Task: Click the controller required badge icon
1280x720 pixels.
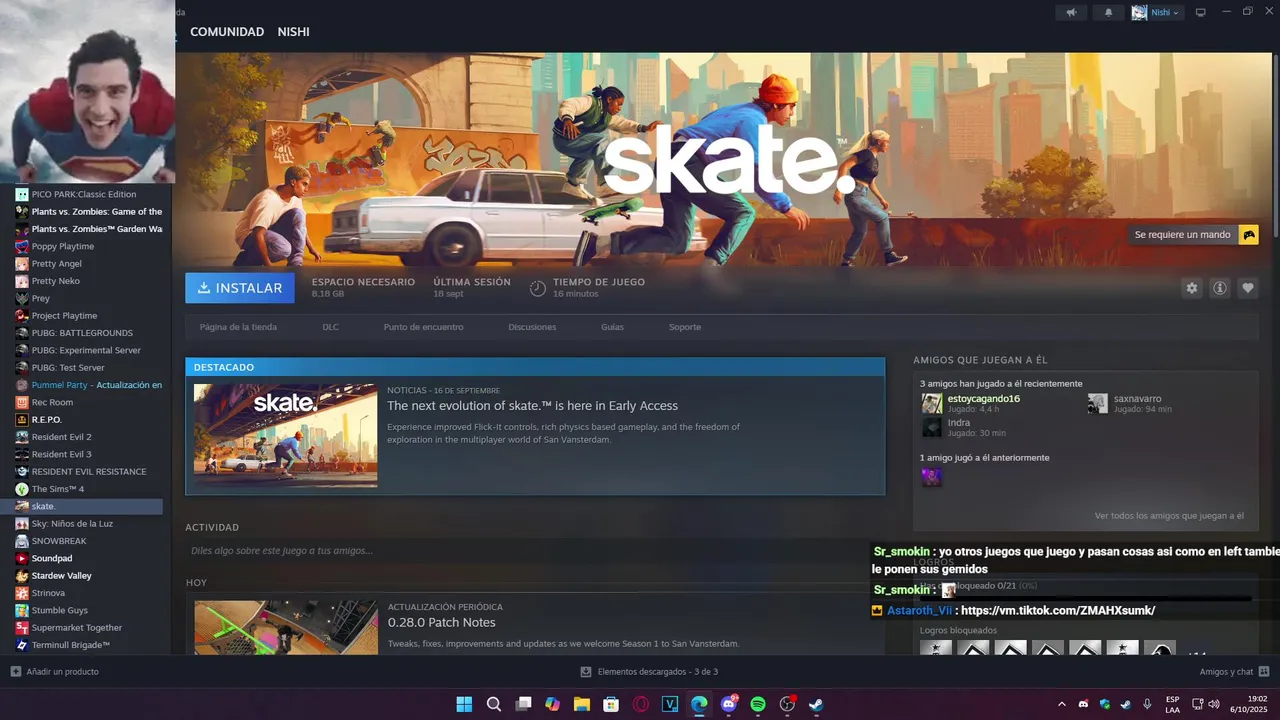Action: [1248, 235]
